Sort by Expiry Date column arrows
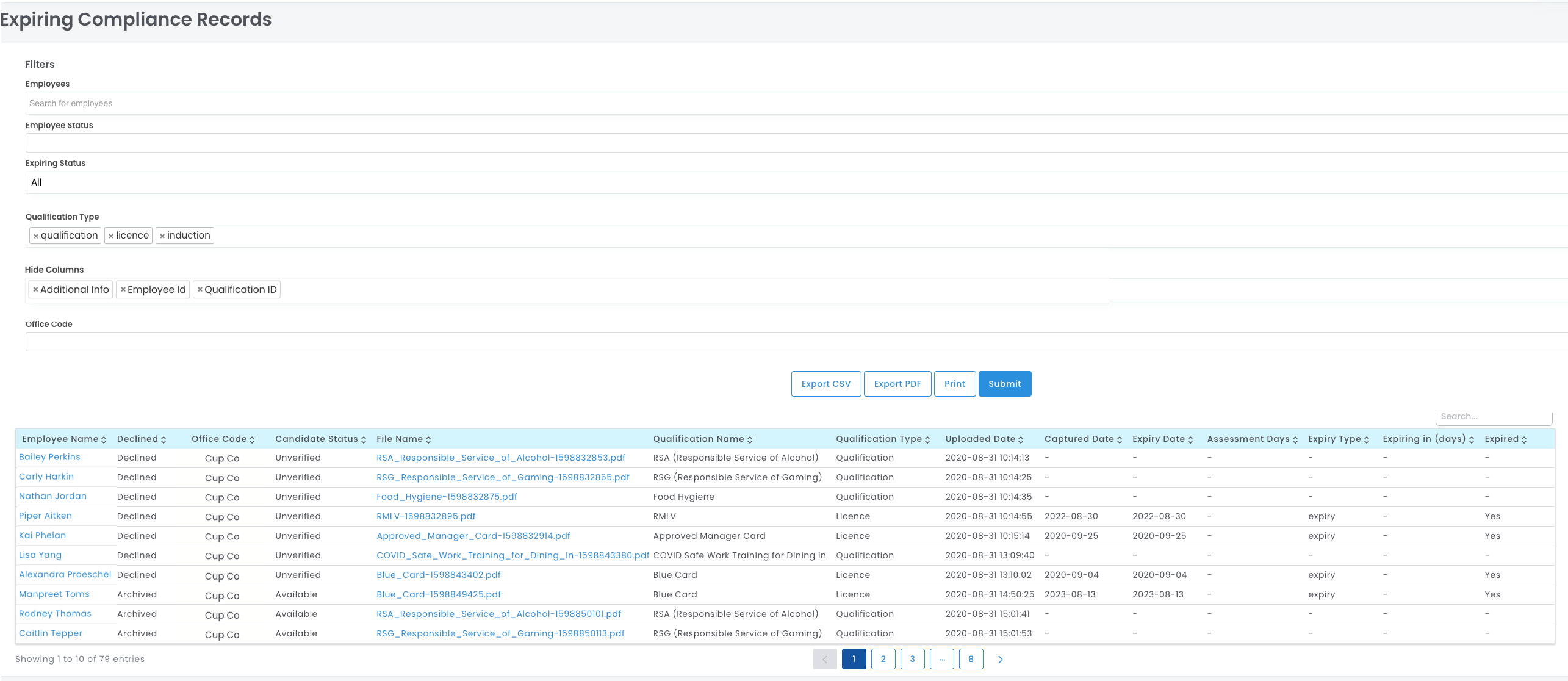The image size is (1568, 681). click(1190, 439)
